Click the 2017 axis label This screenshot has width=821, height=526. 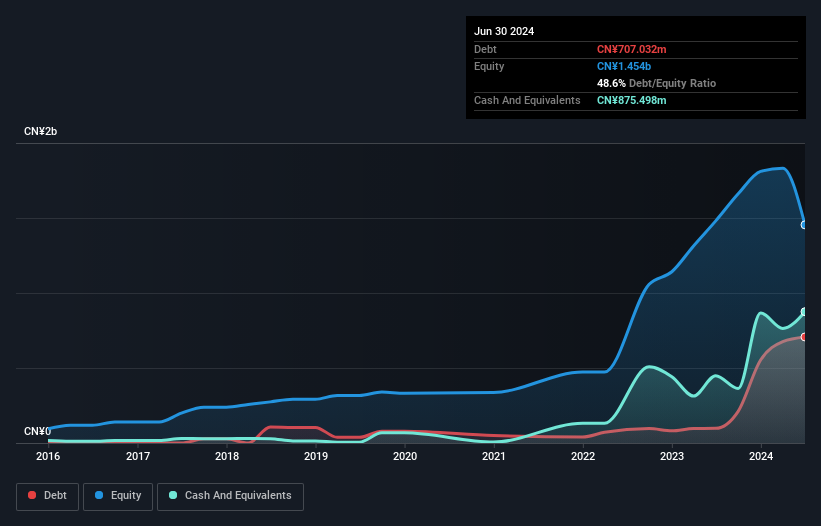pos(138,456)
